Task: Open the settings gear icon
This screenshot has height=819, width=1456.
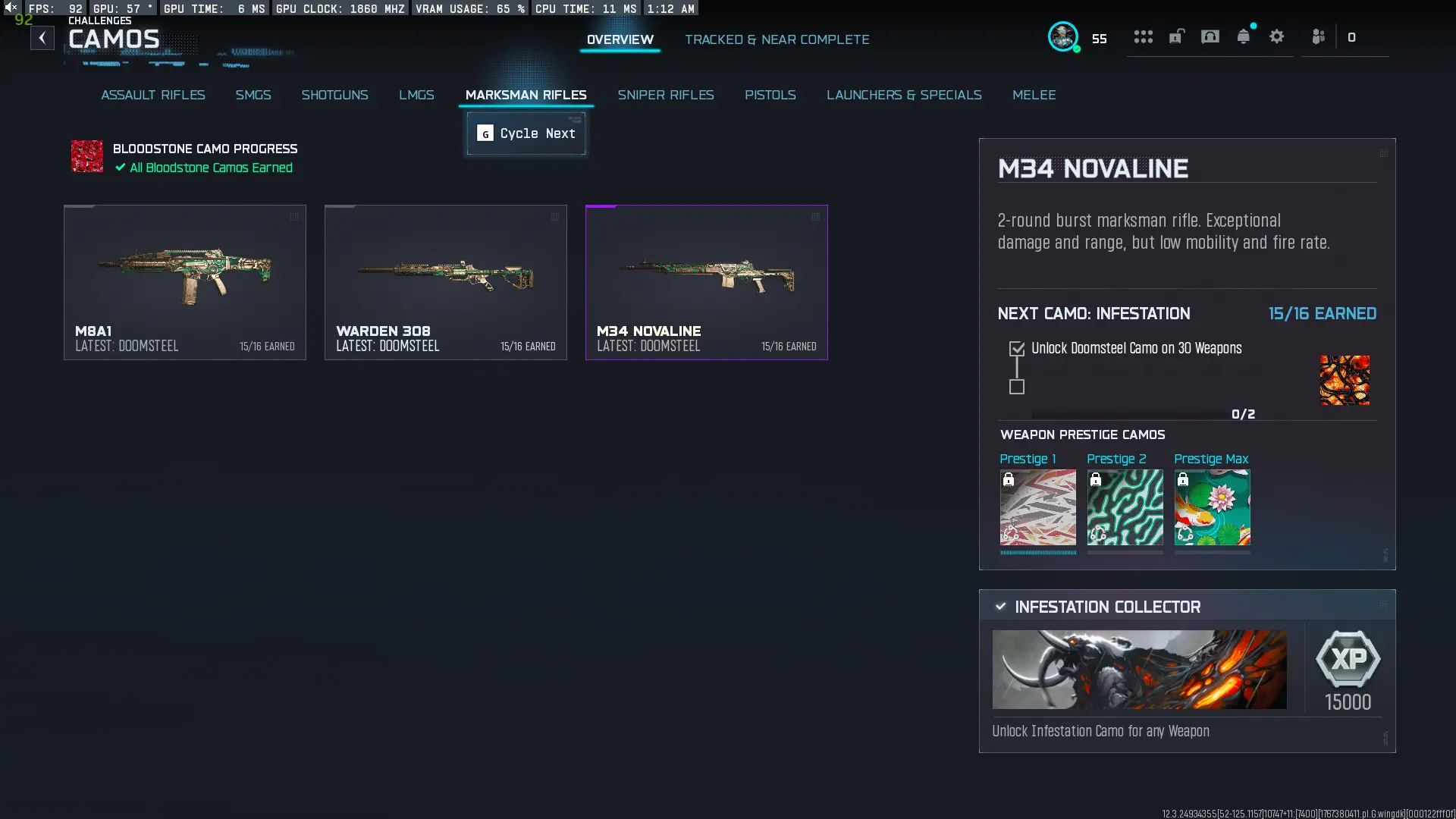Action: [x=1276, y=36]
